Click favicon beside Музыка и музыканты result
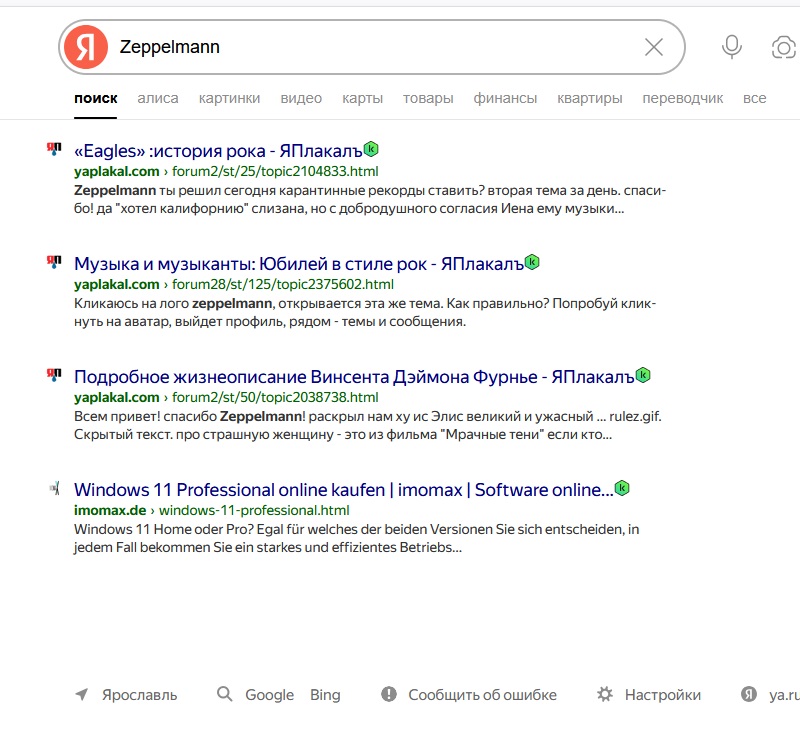The width and height of the screenshot is (800, 752). (54, 262)
